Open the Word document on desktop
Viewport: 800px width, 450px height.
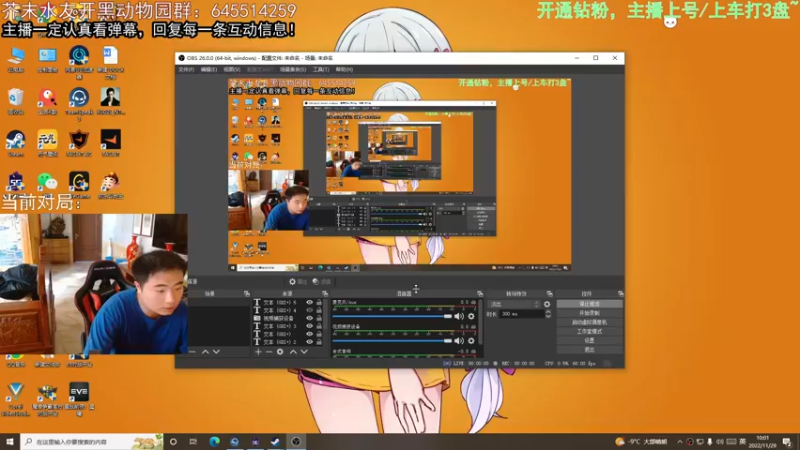(110, 61)
